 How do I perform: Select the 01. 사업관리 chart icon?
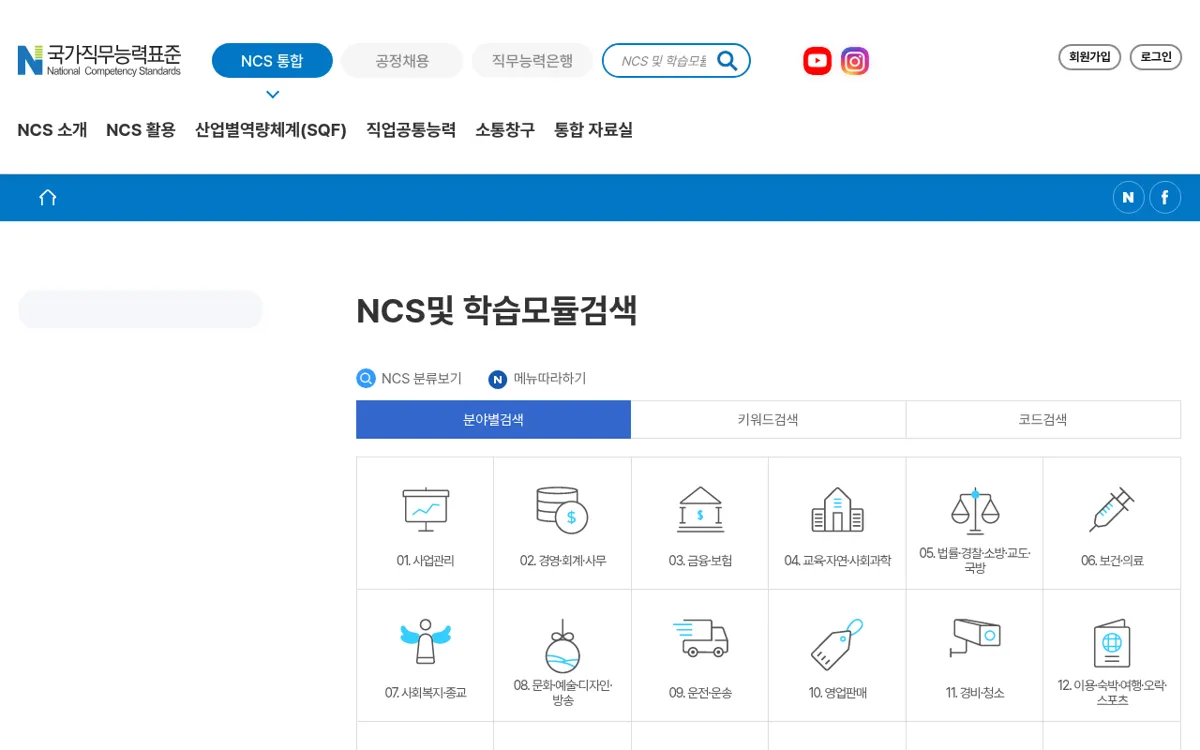[x=425, y=509]
